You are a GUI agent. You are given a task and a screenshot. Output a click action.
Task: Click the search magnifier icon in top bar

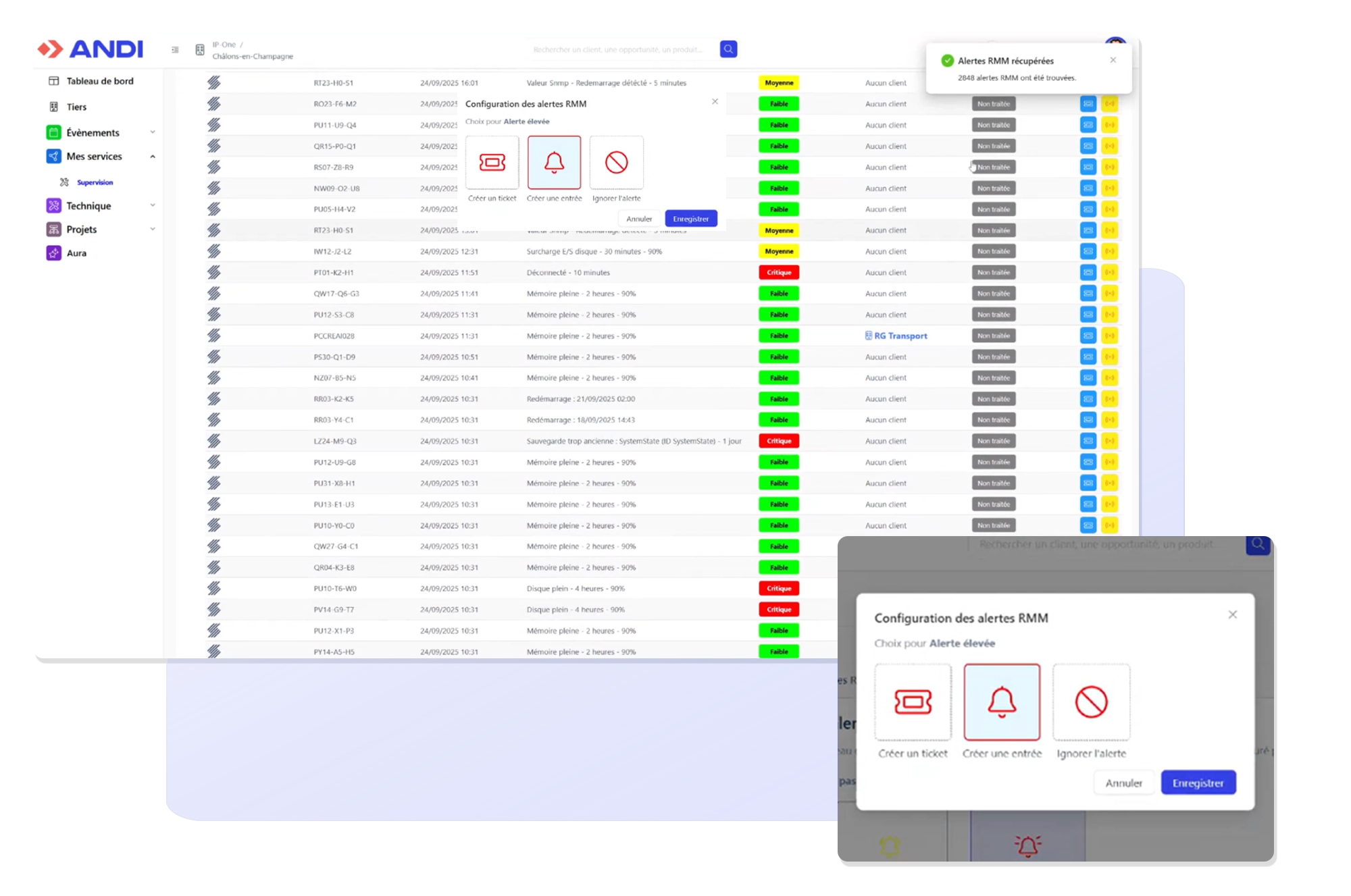728,49
